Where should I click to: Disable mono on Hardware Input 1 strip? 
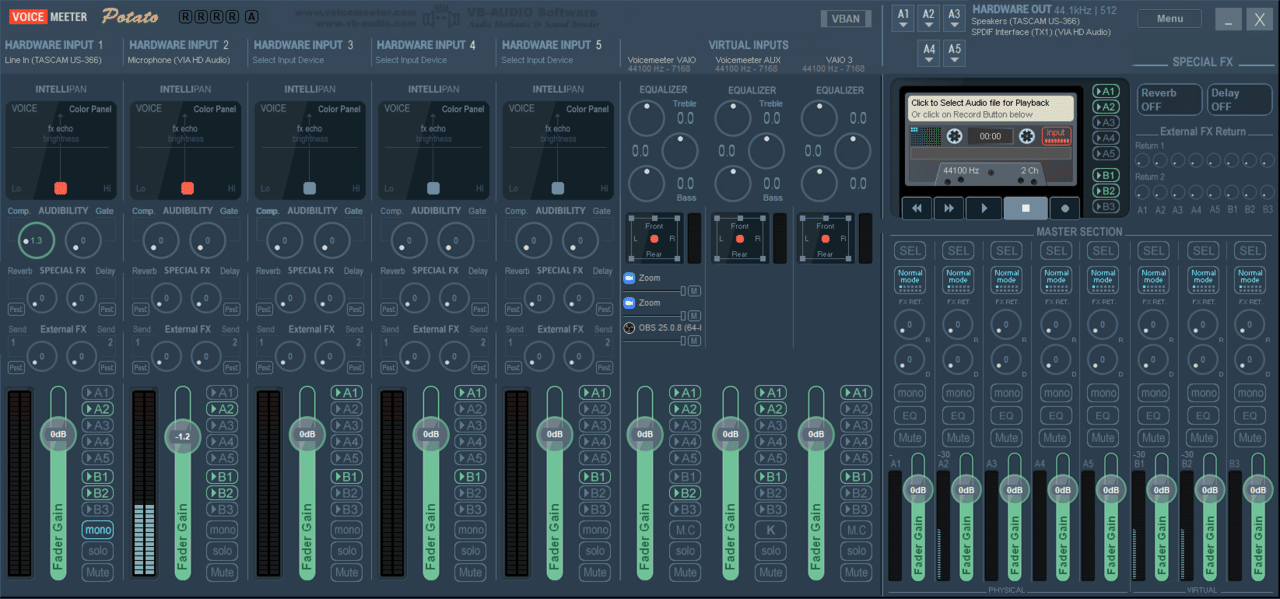98,530
